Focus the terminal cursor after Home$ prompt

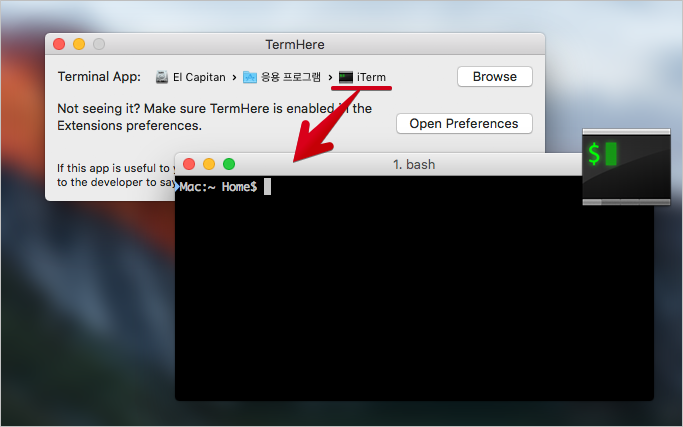pyautogui.click(x=267, y=186)
